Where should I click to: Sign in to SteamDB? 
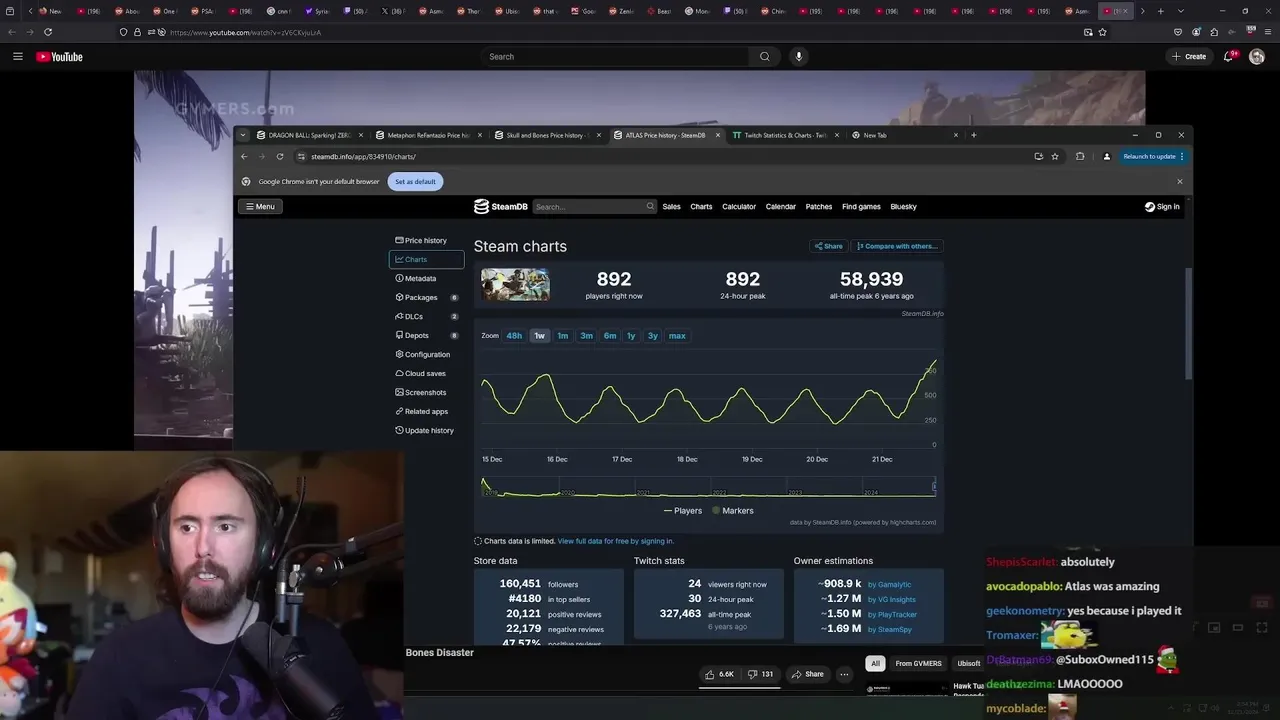click(1162, 207)
